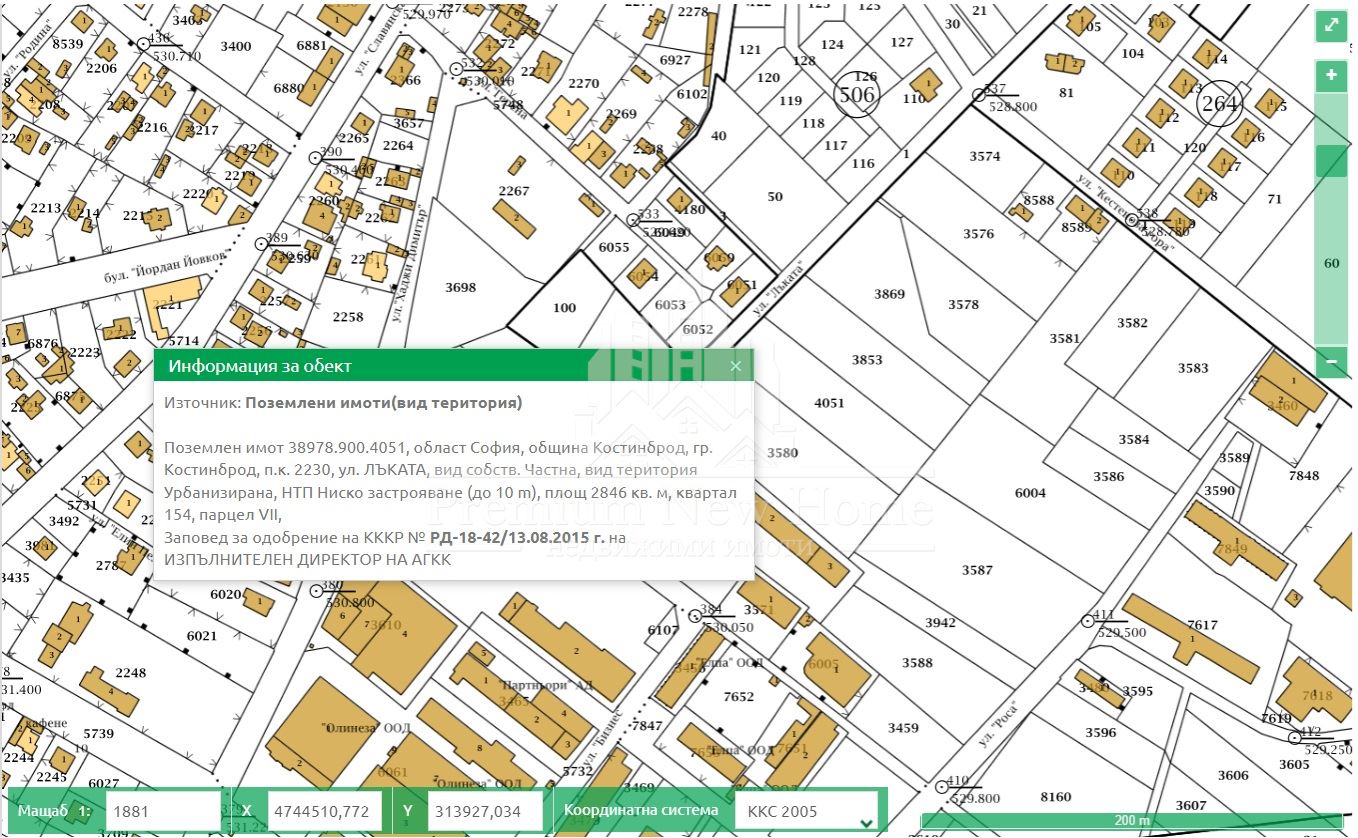The image size is (1358, 838).
Task: Click survey point marker 410
Action: pos(940,787)
